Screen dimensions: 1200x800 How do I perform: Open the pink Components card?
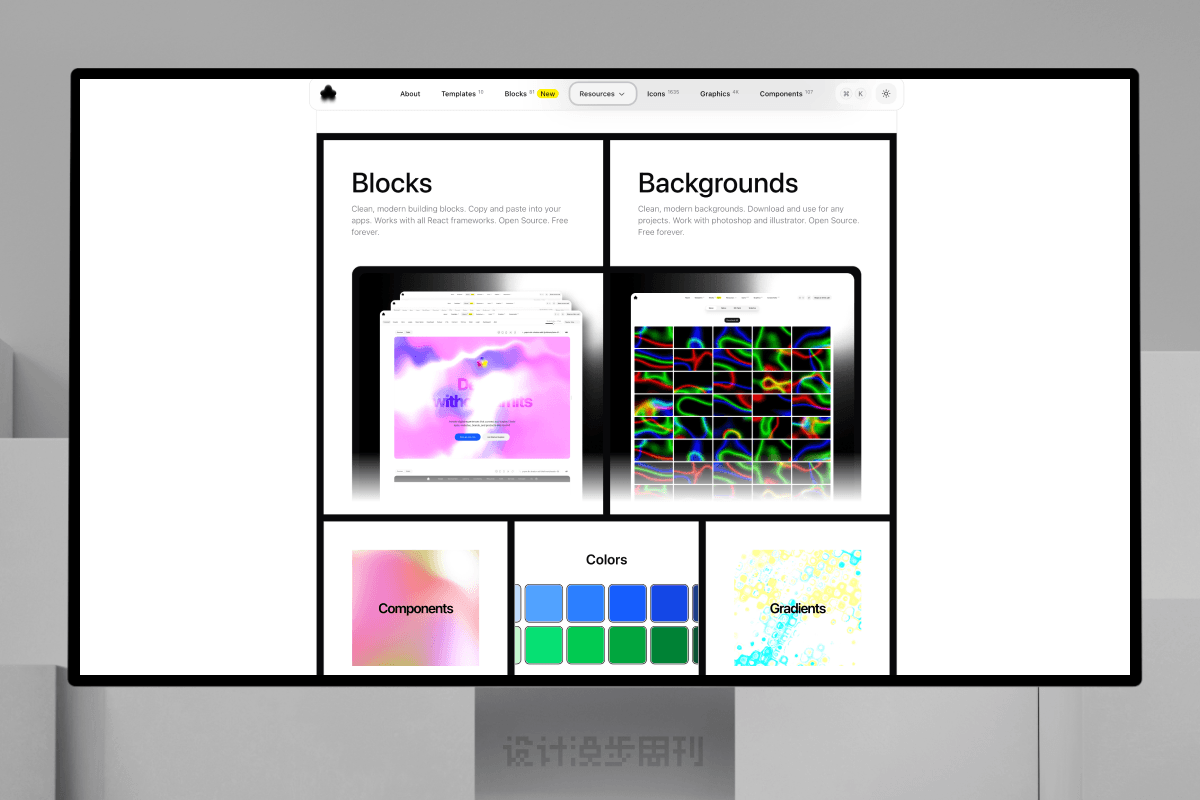pos(415,608)
